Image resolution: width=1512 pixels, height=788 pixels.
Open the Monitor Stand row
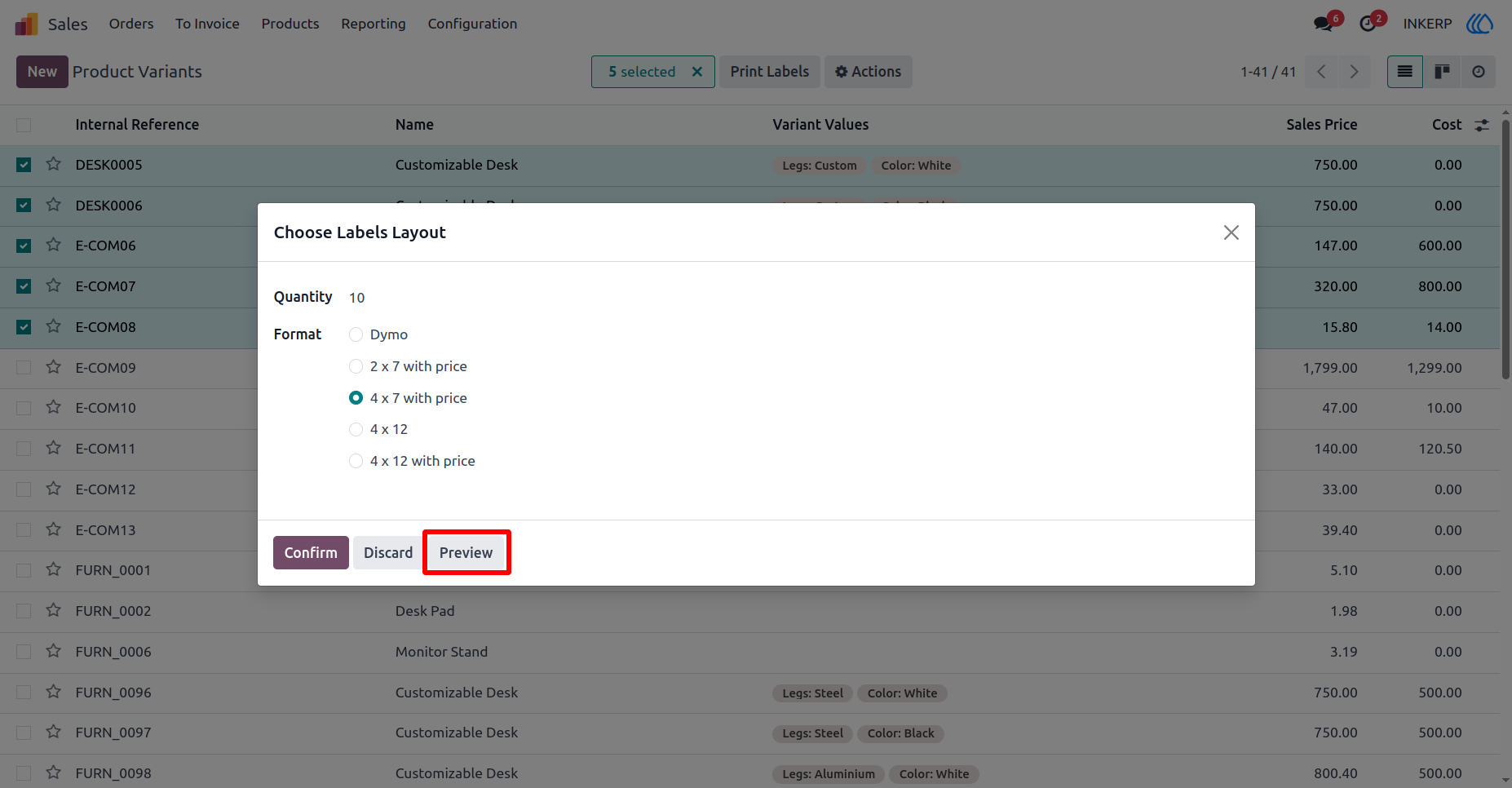coord(749,652)
